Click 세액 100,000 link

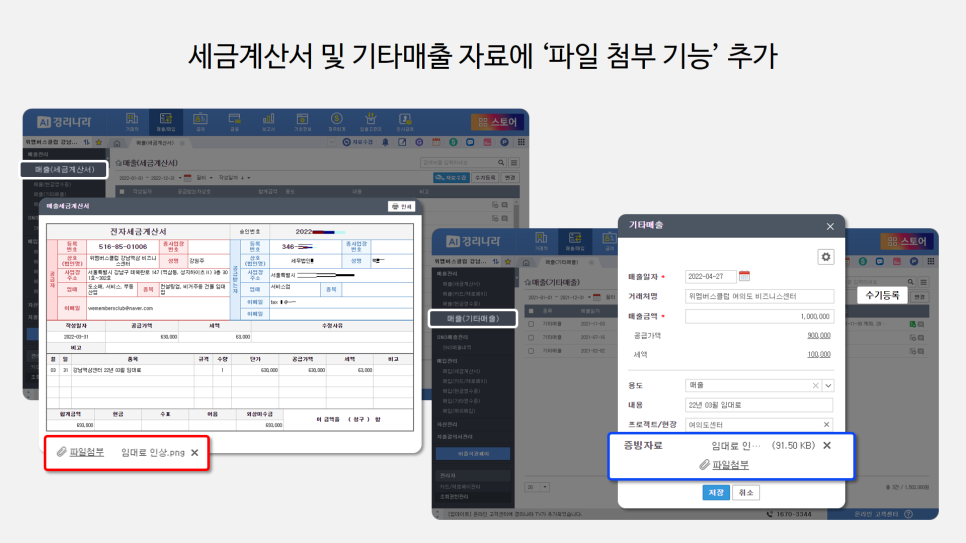819,354
